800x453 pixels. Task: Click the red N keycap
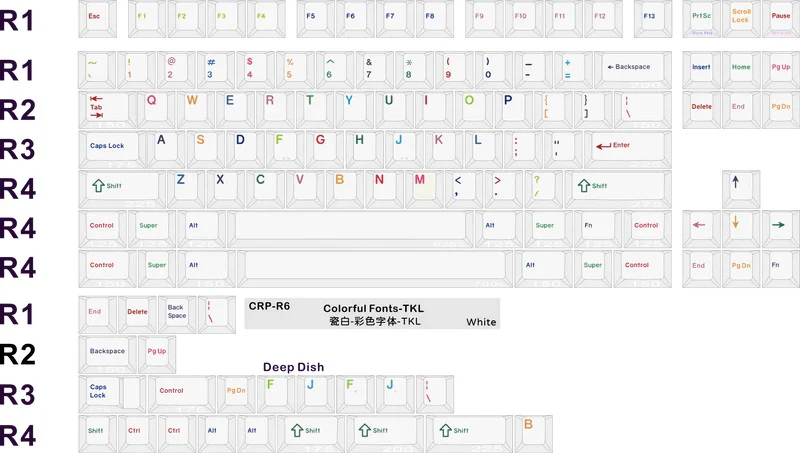pos(385,189)
